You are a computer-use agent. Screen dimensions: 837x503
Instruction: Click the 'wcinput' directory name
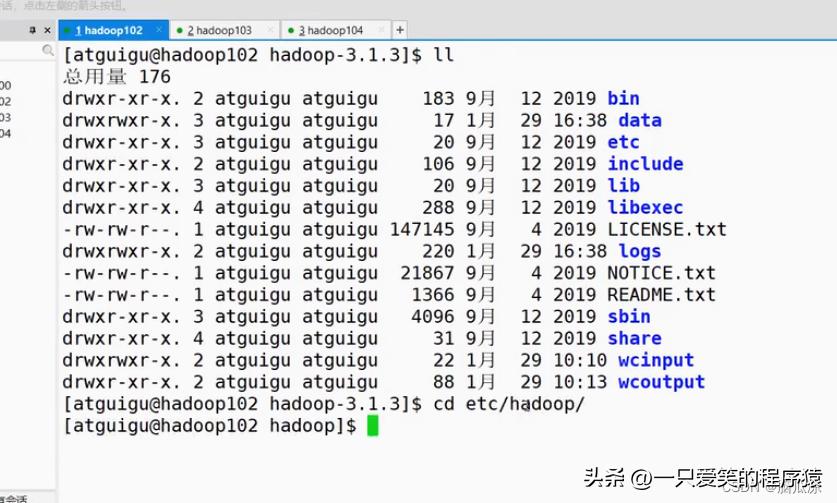656,360
